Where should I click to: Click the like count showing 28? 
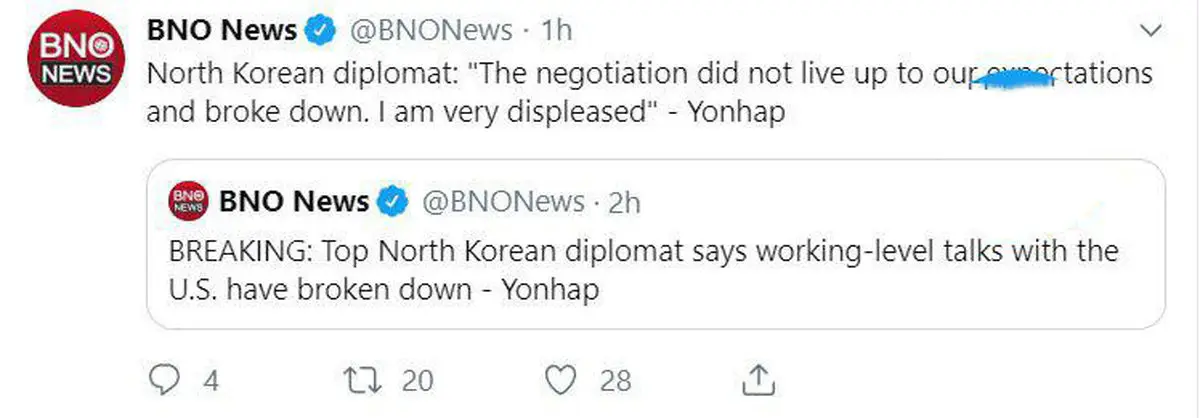coord(616,380)
